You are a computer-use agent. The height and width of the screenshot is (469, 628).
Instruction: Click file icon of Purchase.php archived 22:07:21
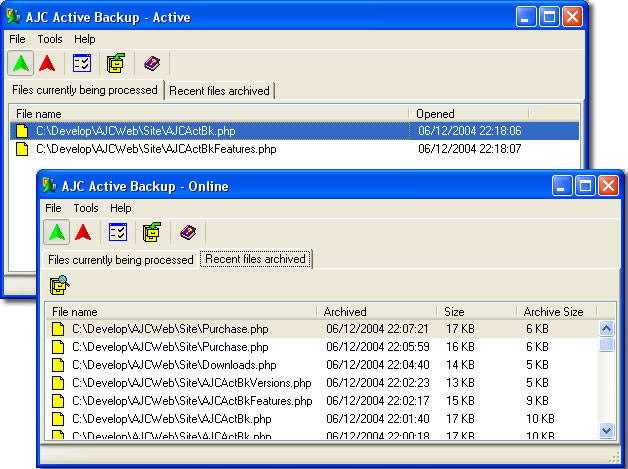point(58,329)
